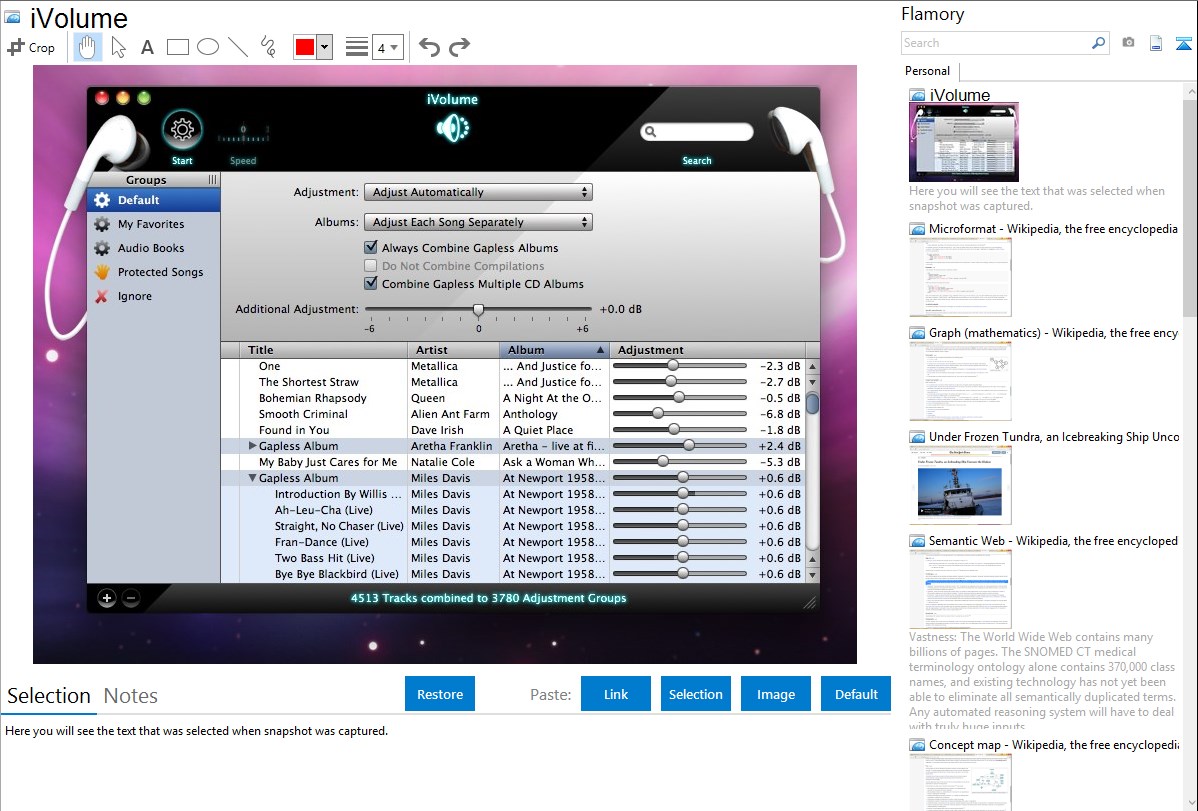
Task: Activate the hand pan tool
Action: tap(87, 47)
